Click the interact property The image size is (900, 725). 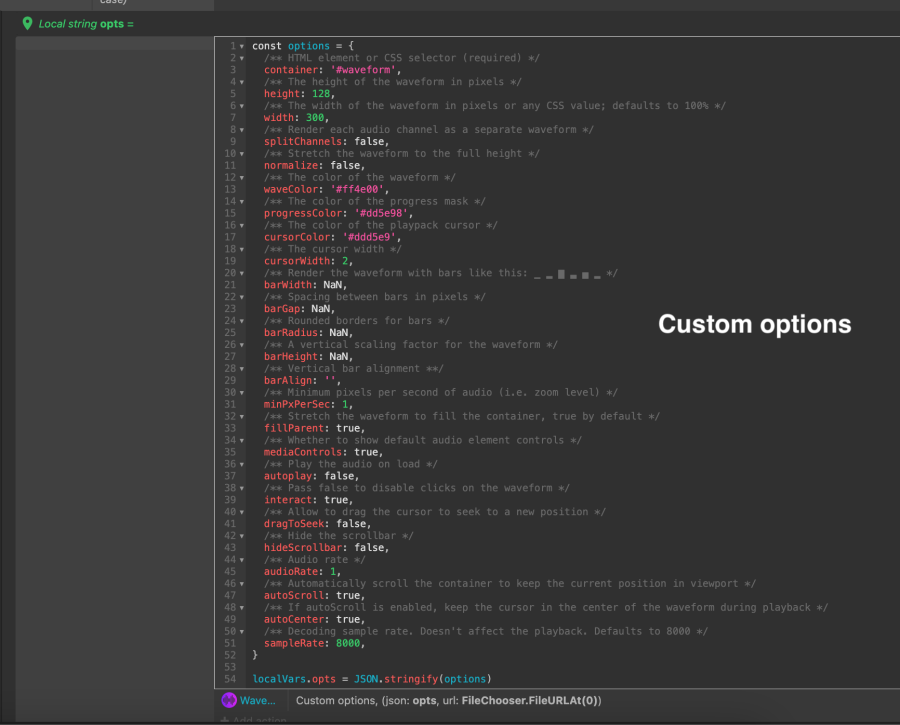click(x=288, y=500)
